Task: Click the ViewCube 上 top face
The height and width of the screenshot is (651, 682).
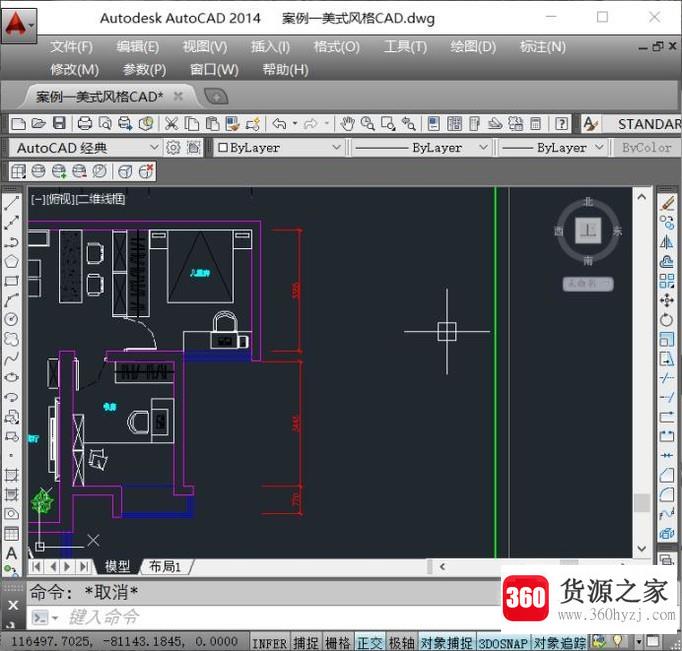Action: click(588, 230)
